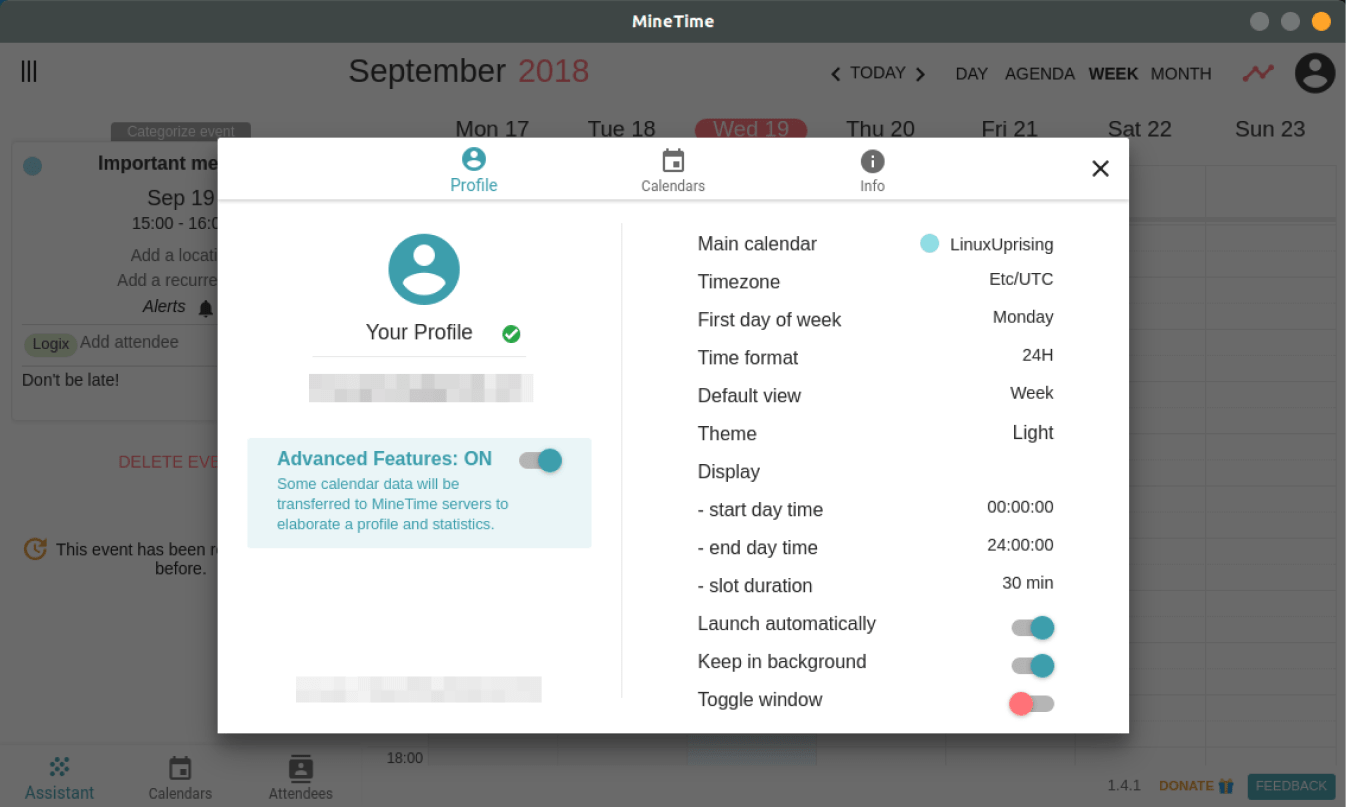Close the settings dialog with X
Viewport: 1346px width, 807px height.
1100,169
